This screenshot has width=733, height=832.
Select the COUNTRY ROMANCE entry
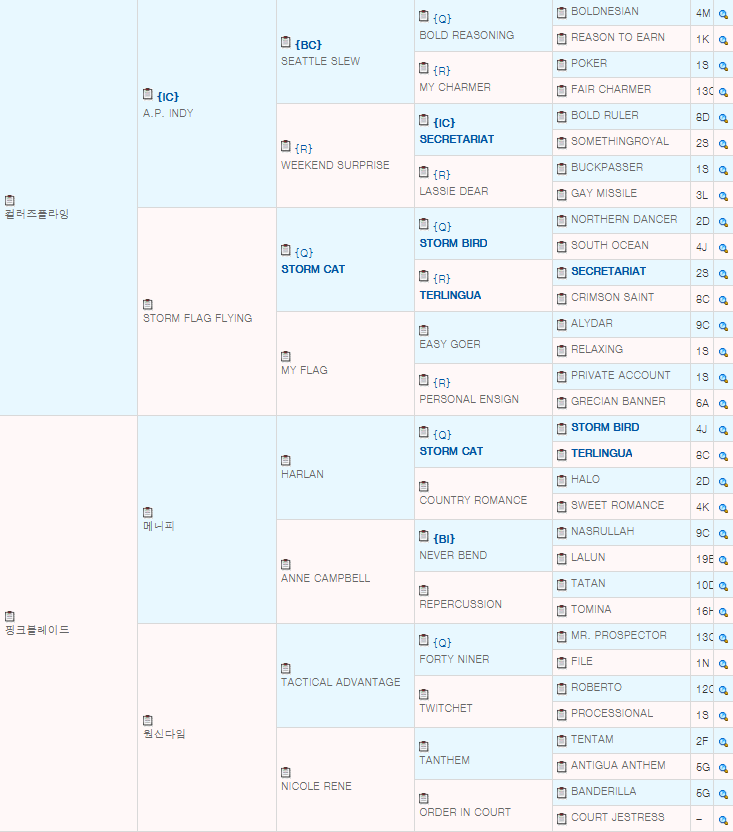point(473,500)
